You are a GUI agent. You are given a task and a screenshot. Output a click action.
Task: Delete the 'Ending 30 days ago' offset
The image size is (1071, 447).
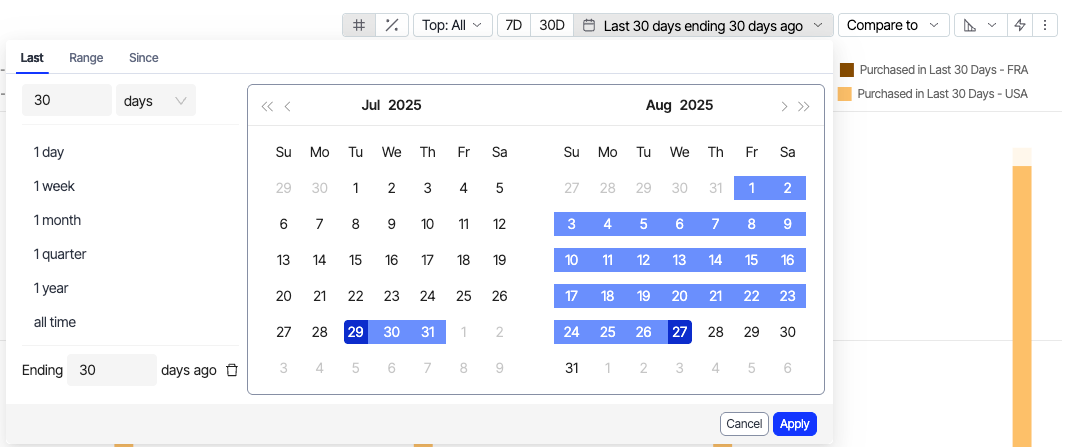click(x=232, y=370)
